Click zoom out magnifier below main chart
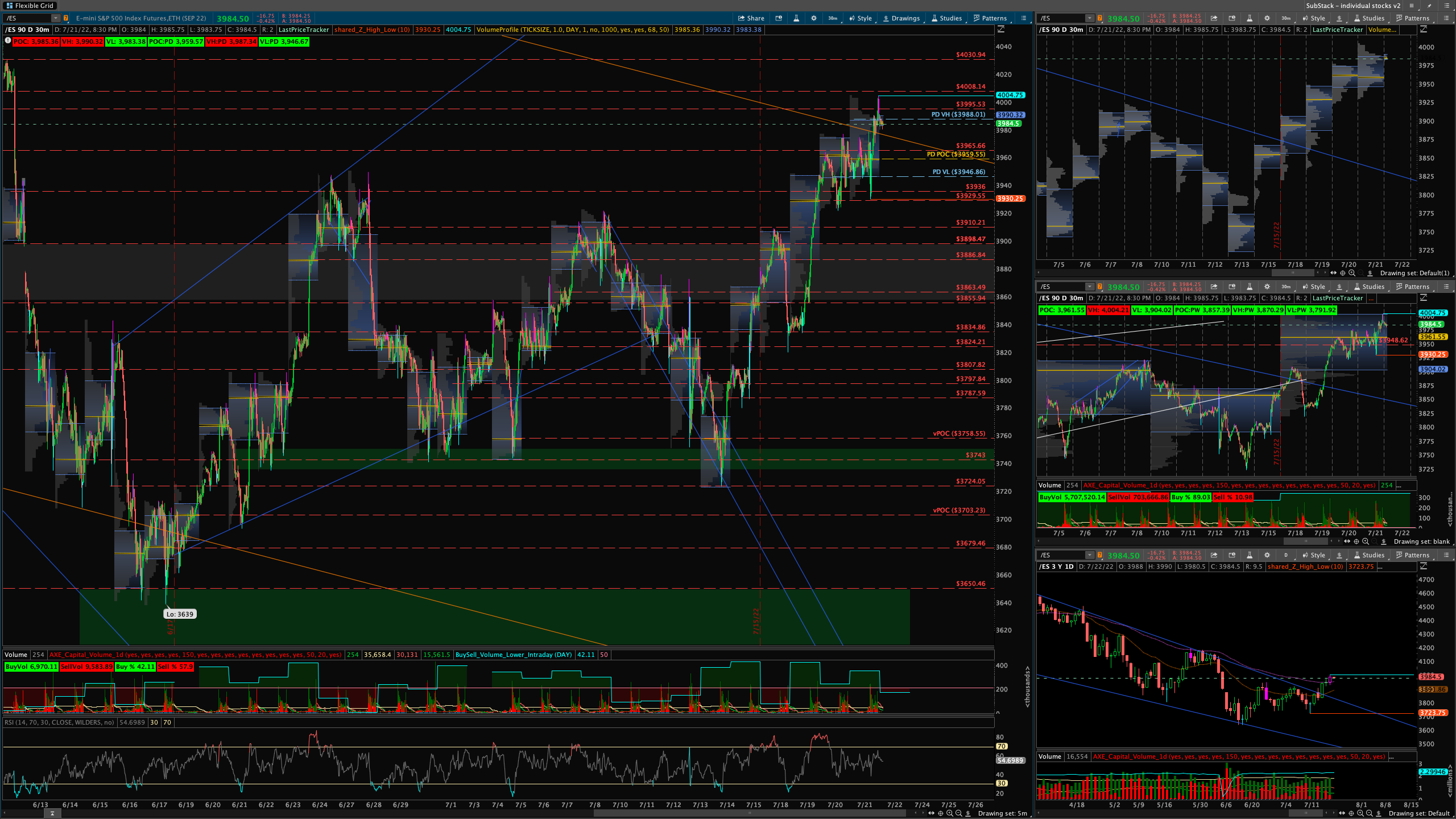Screen dimensions: 1456x819 [959, 813]
